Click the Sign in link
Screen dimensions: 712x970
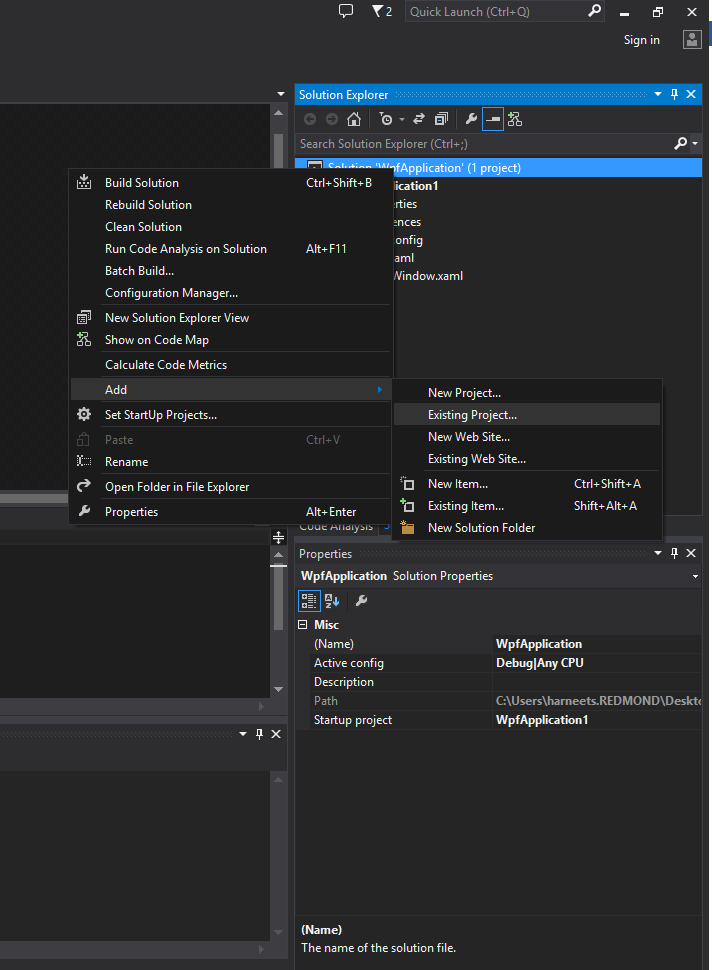pyautogui.click(x=641, y=40)
